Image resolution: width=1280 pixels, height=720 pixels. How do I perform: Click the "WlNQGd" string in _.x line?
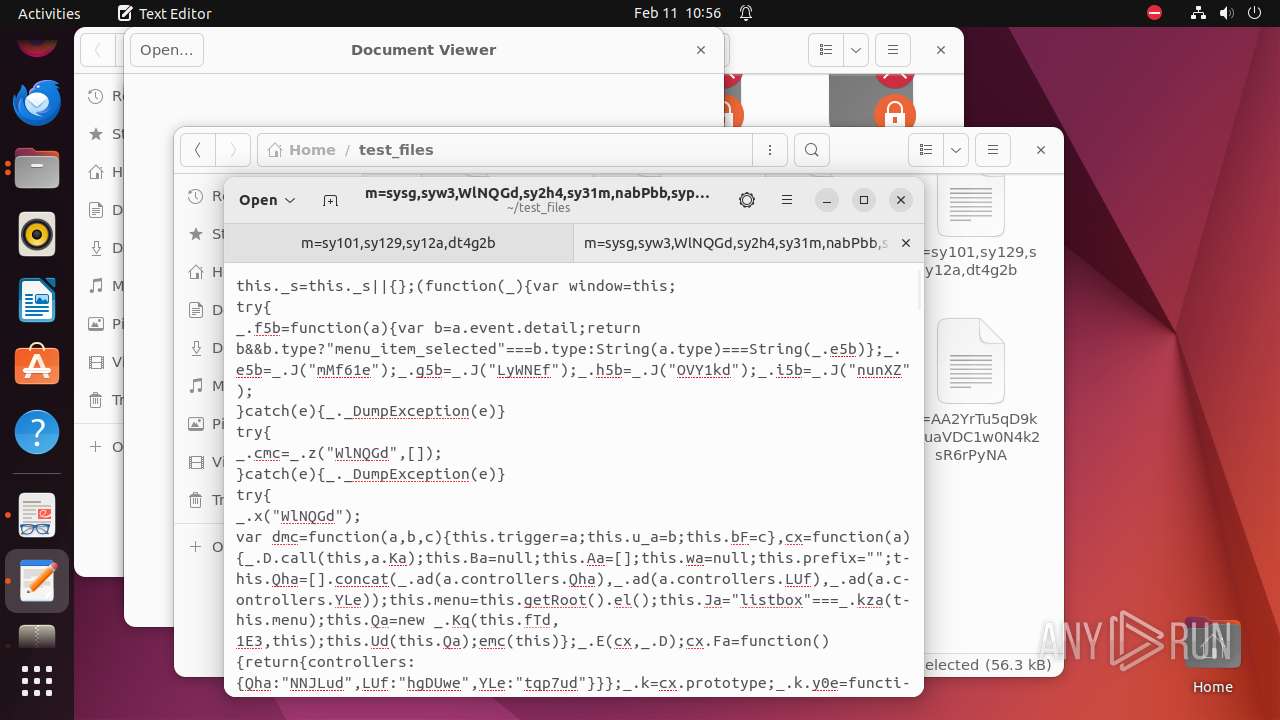[306, 516]
